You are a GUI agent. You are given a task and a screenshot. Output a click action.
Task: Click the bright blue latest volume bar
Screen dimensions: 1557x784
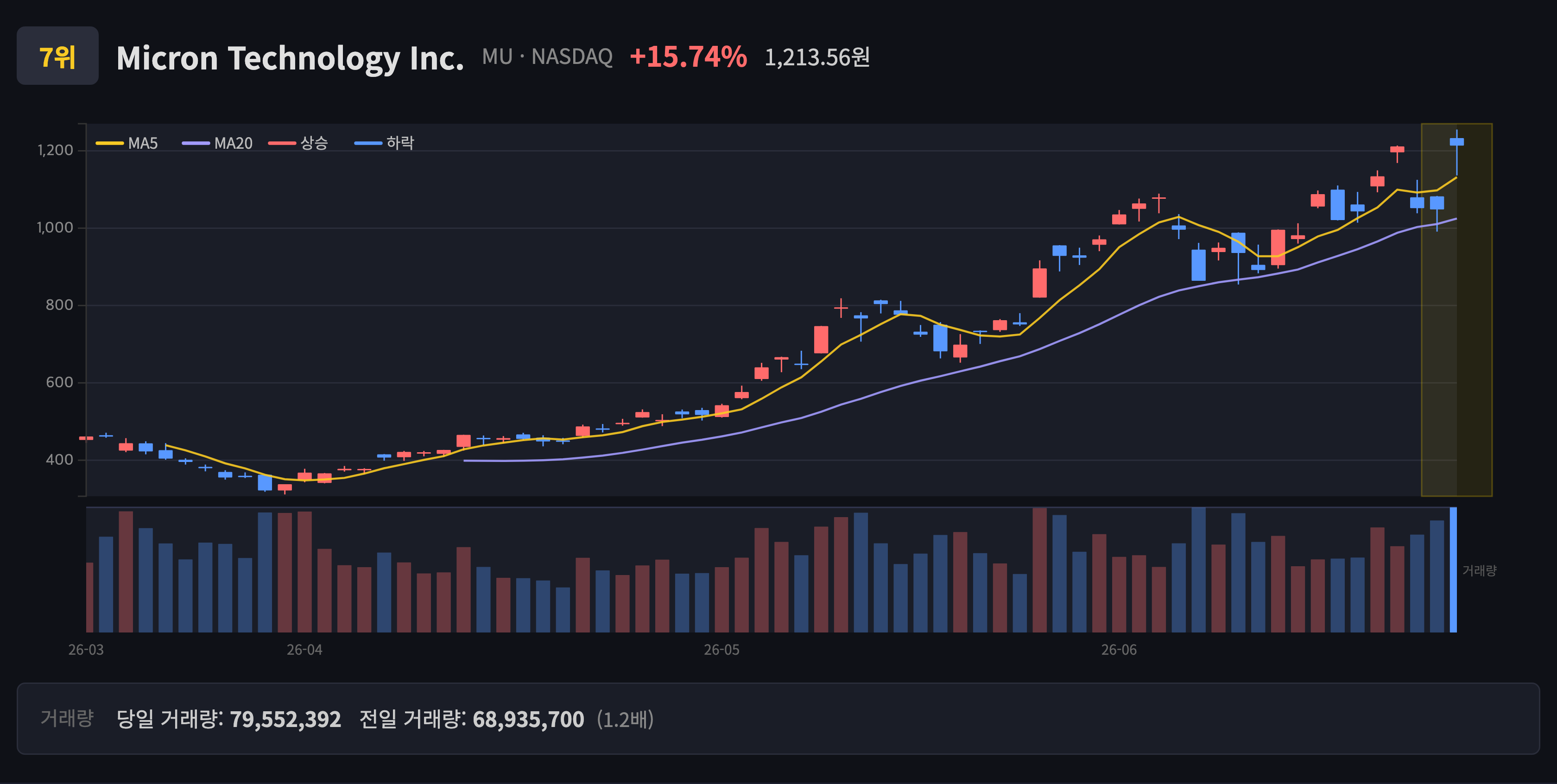coord(1453,570)
